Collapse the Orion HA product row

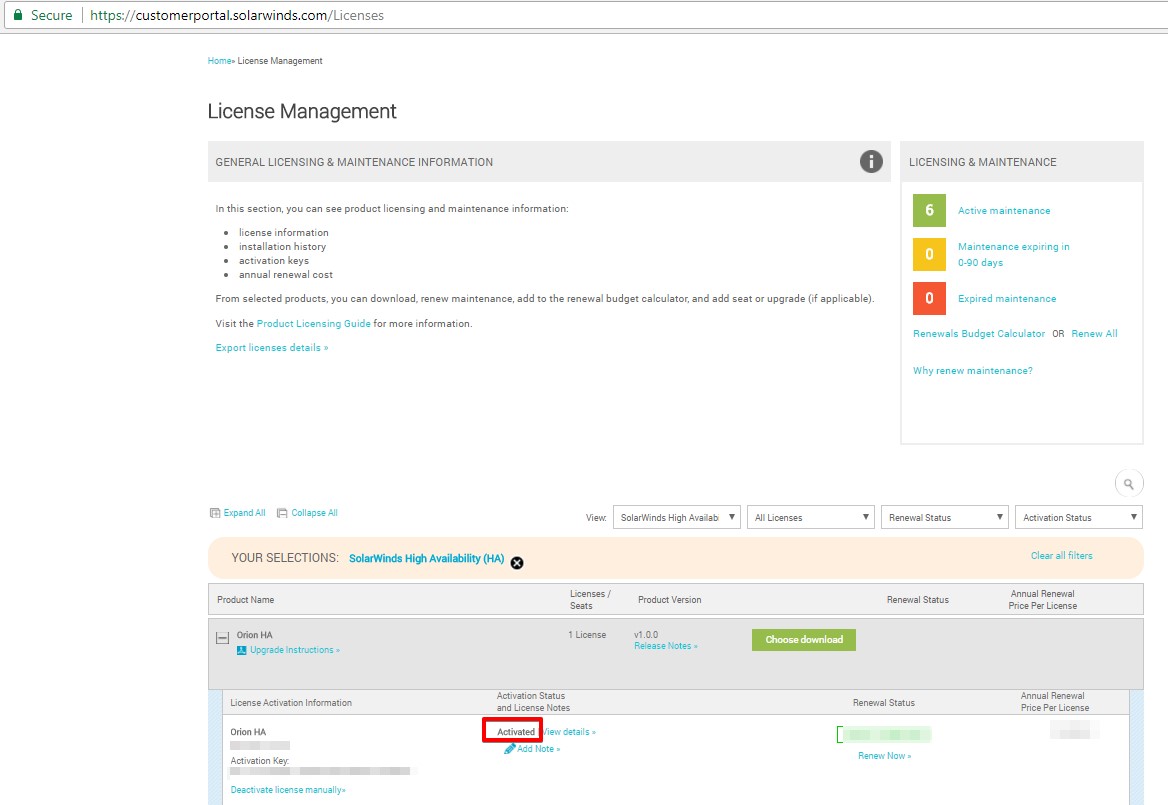[223, 637]
